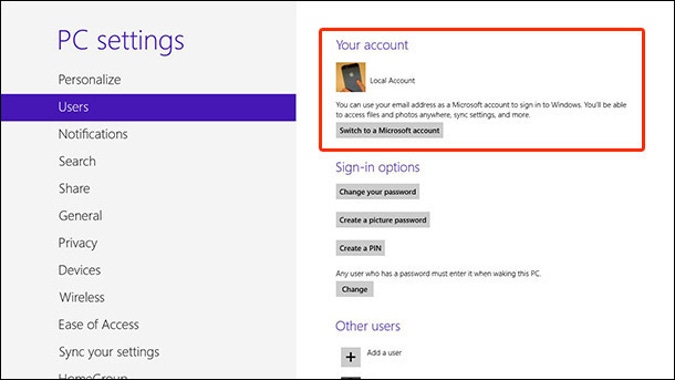This screenshot has height=380, width=675.
Task: Open Notifications settings
Action: tap(93, 134)
